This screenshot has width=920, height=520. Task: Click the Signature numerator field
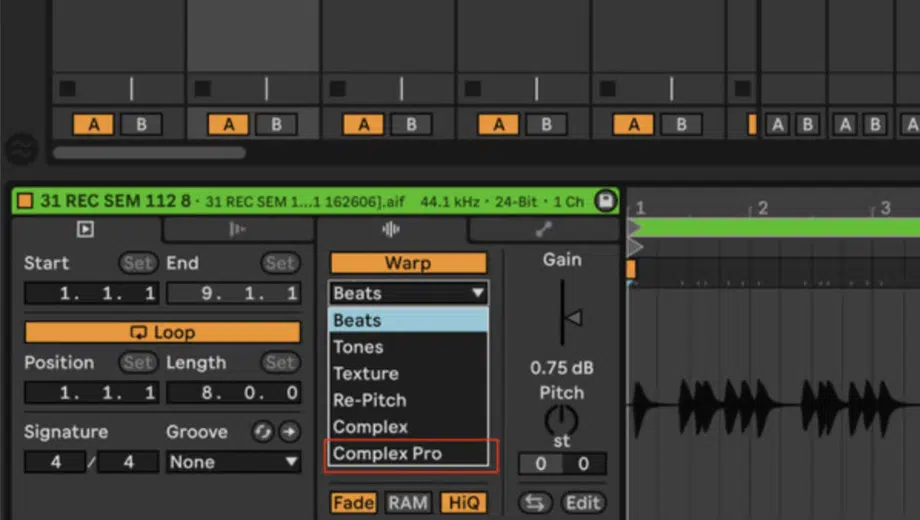[55, 462]
